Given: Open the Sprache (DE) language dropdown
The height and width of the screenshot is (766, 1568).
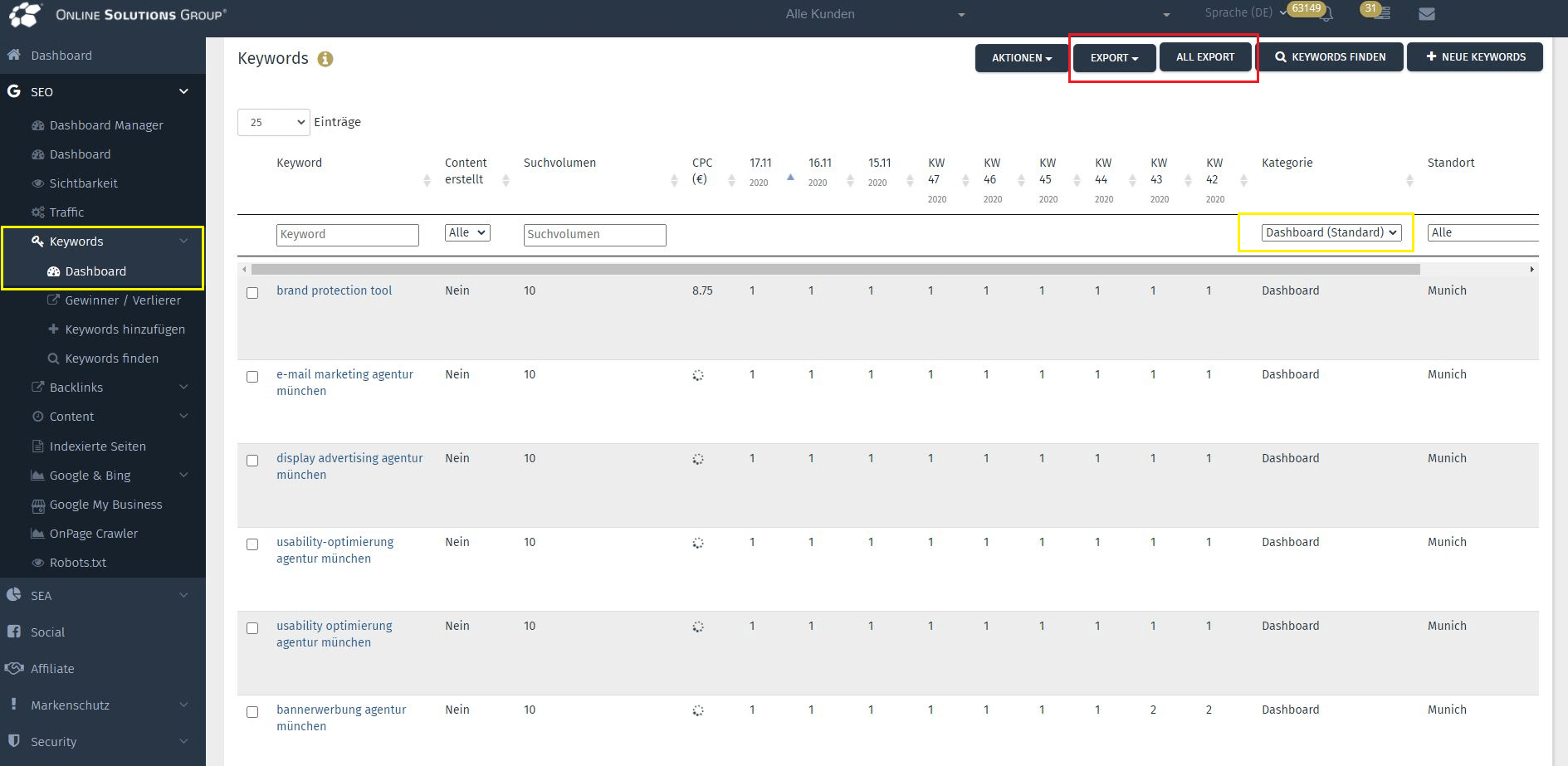Looking at the screenshot, I should (1245, 12).
